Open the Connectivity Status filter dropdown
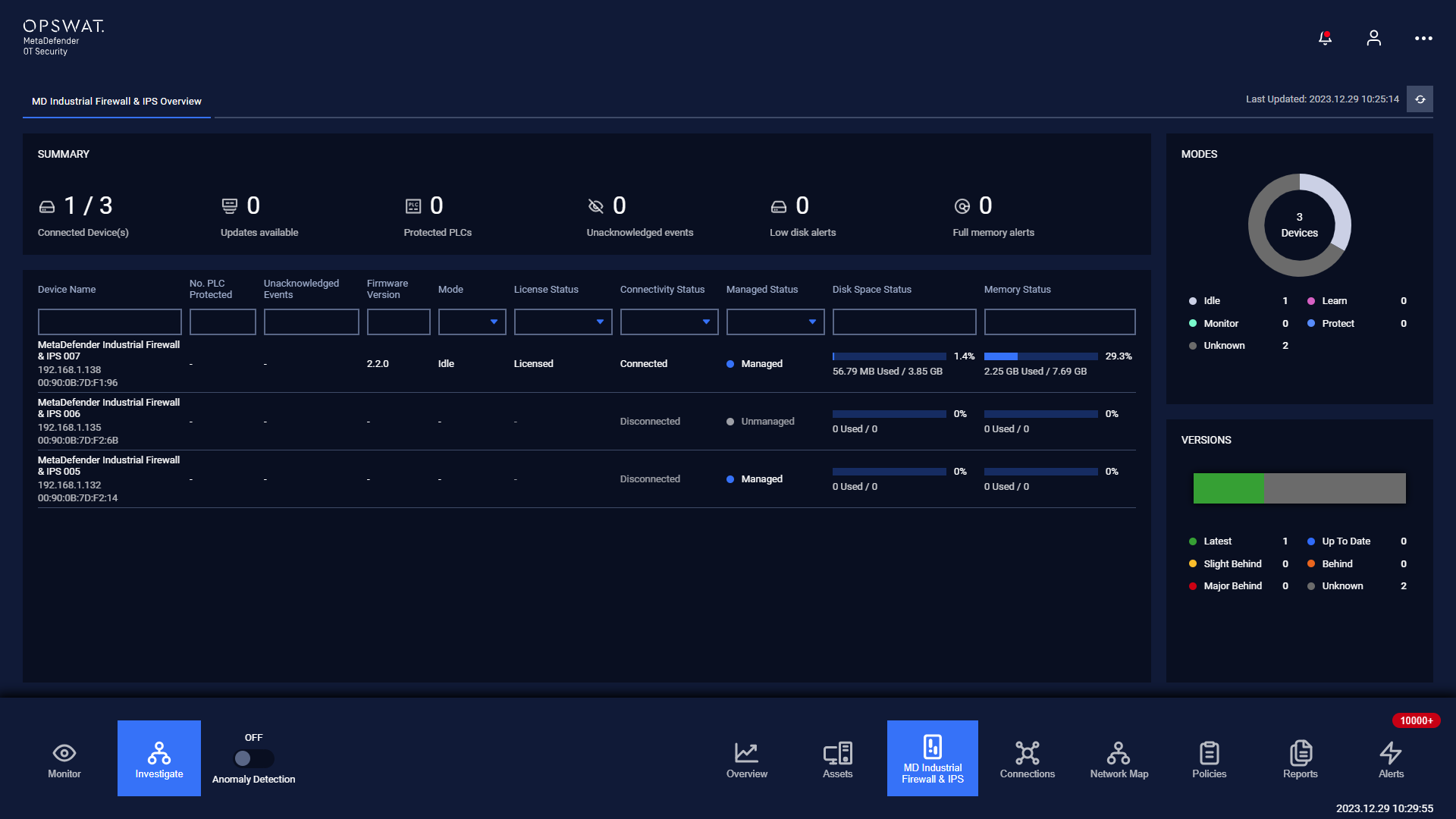This screenshot has height=819, width=1456. pyautogui.click(x=669, y=322)
